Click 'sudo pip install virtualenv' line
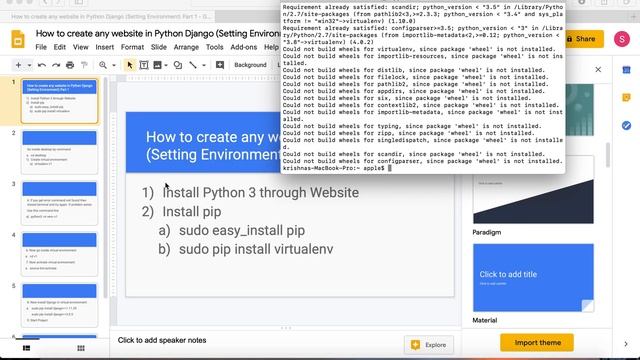640x360 pixels. 256,249
